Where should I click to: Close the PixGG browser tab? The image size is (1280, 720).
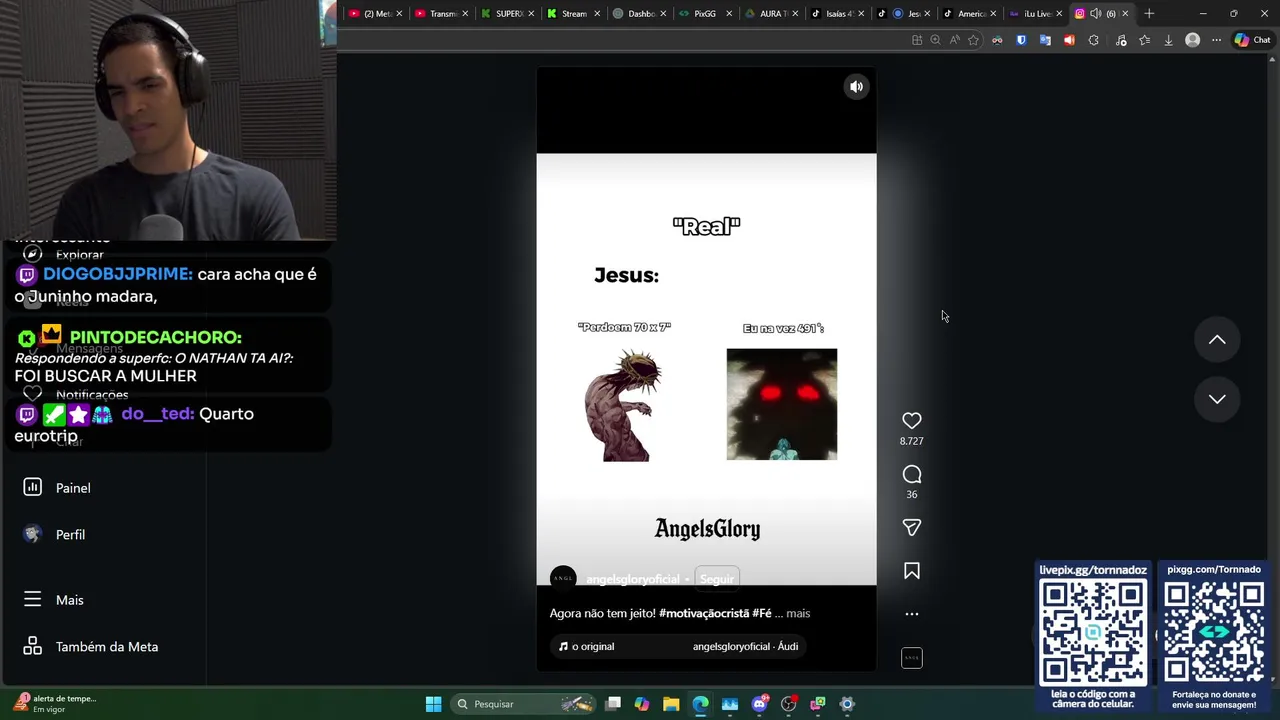[x=729, y=13]
